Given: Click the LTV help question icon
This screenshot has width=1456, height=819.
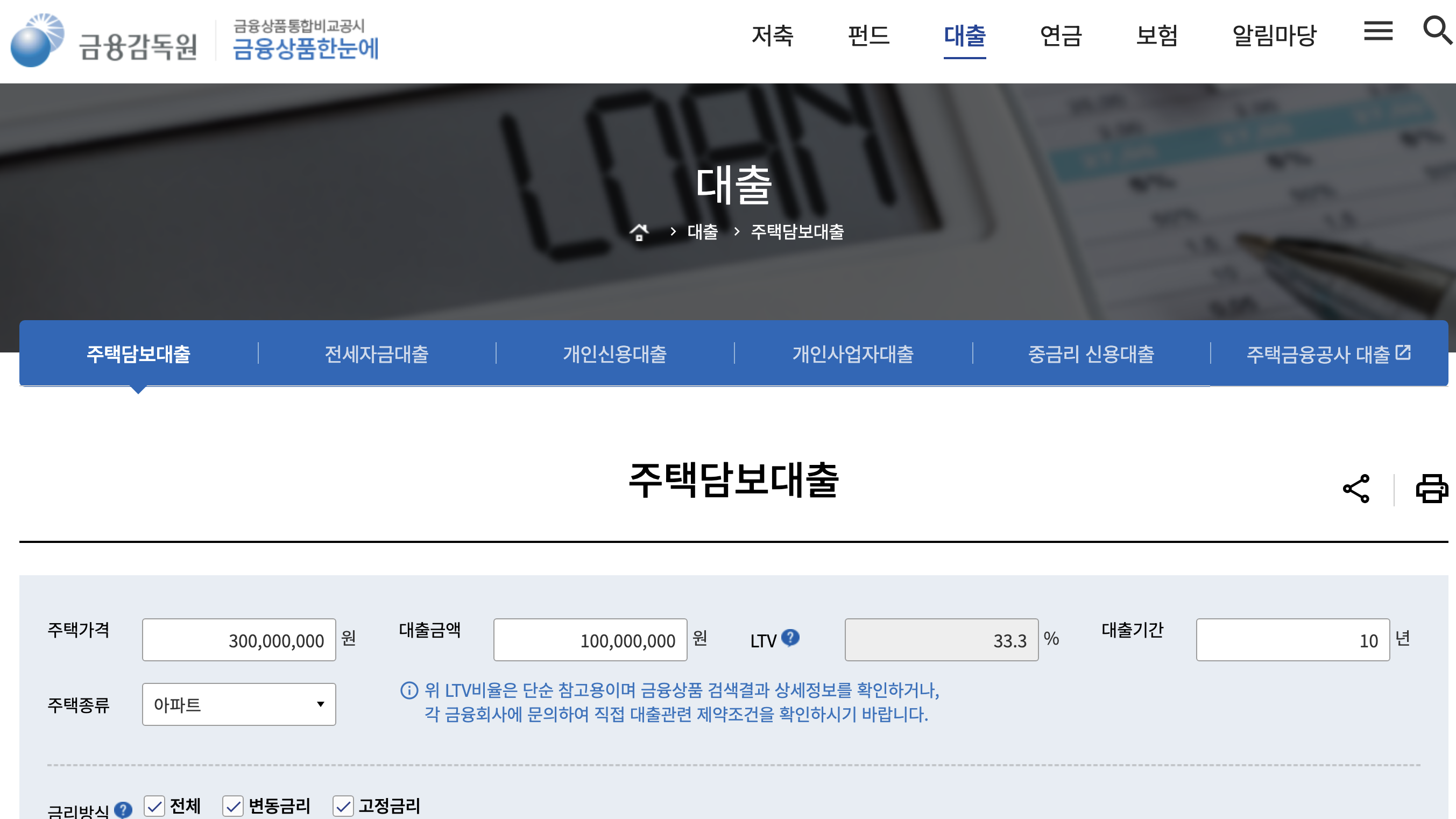Looking at the screenshot, I should (x=790, y=638).
